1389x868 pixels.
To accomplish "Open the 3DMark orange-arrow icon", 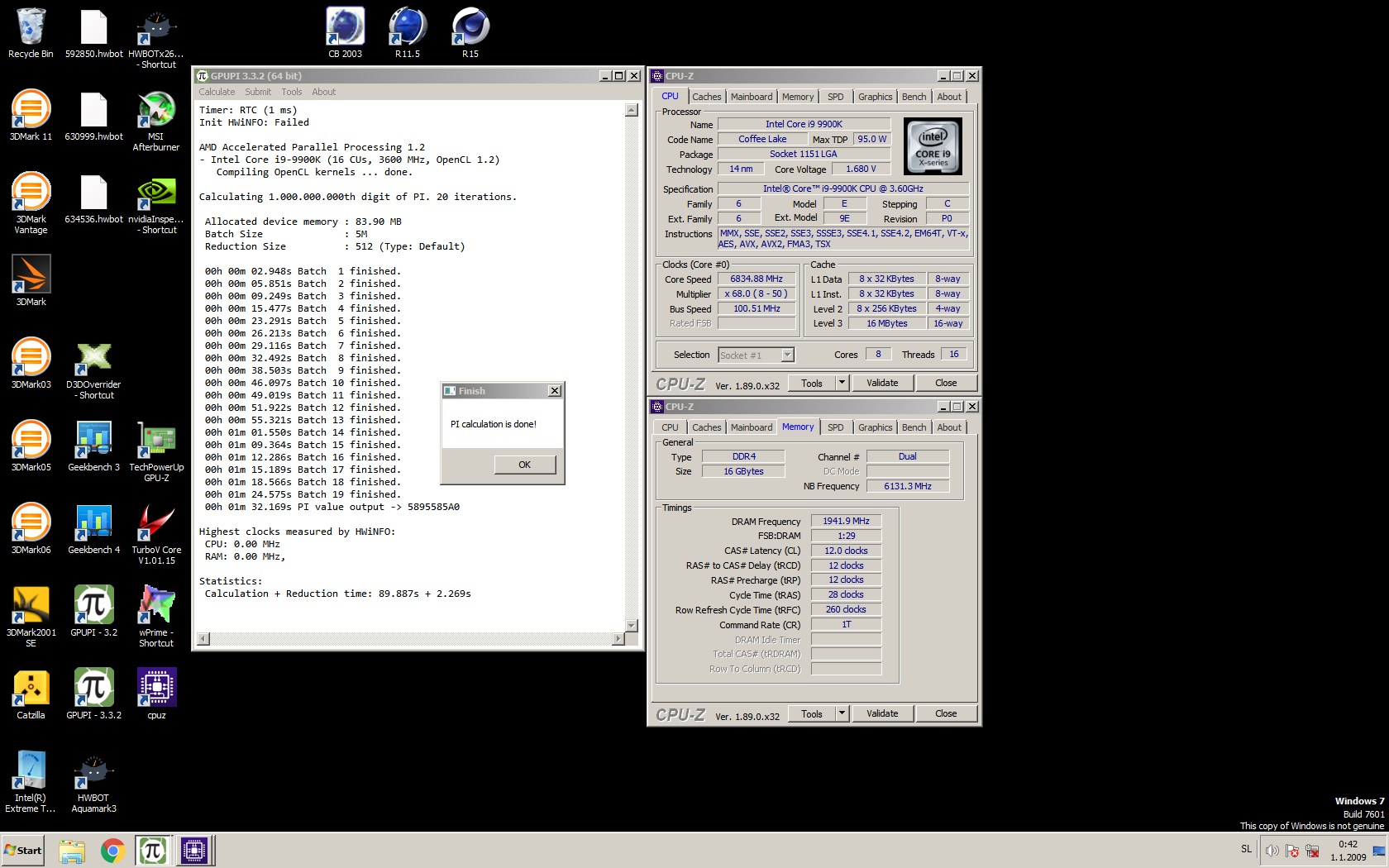I will coord(31,281).
